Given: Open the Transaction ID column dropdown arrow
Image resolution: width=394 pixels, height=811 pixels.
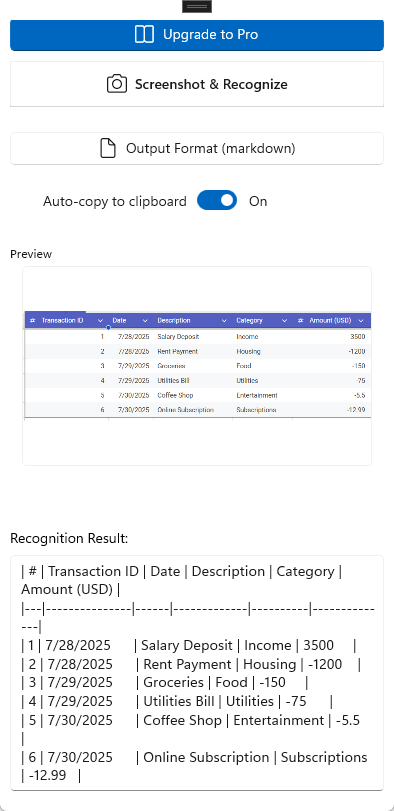Looking at the screenshot, I should coord(100,321).
